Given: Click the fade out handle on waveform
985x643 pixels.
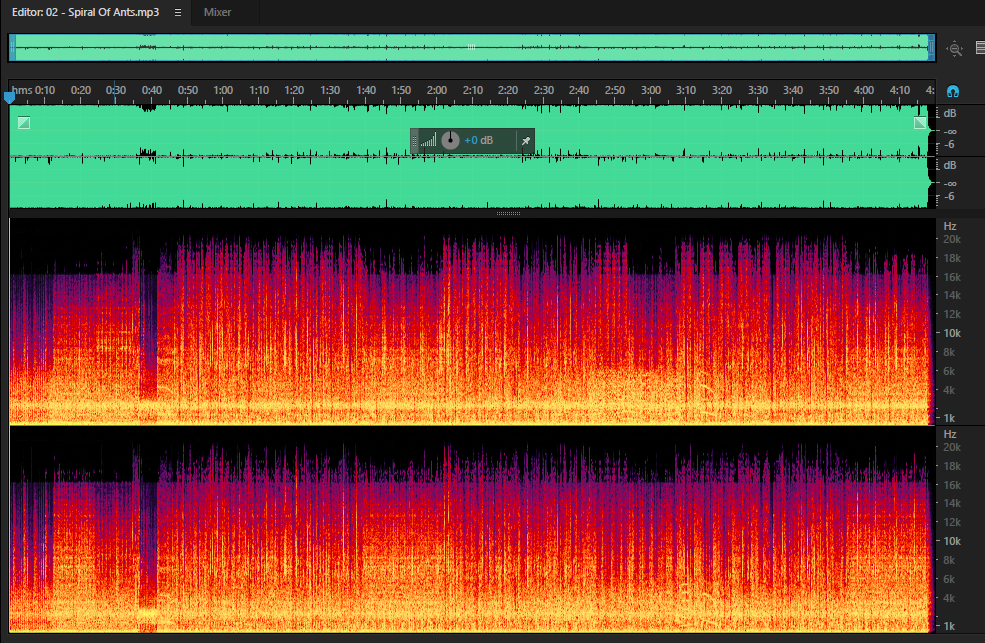Looking at the screenshot, I should (920, 122).
